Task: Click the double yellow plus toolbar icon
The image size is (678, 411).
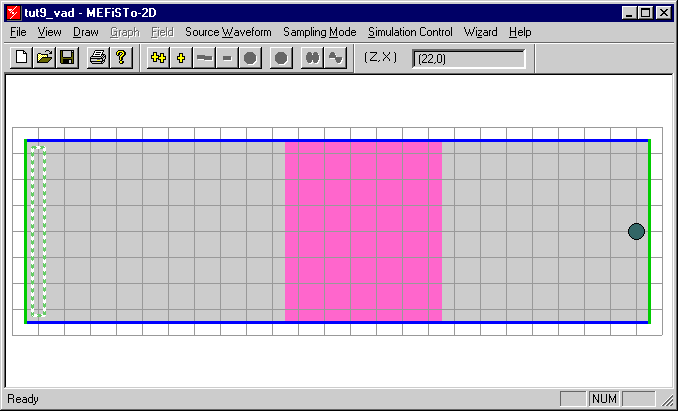Action: point(158,57)
